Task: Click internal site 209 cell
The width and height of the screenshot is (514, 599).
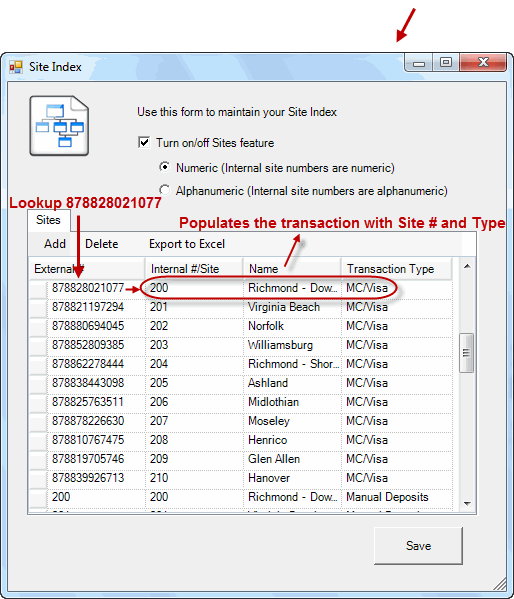Action: click(x=194, y=461)
